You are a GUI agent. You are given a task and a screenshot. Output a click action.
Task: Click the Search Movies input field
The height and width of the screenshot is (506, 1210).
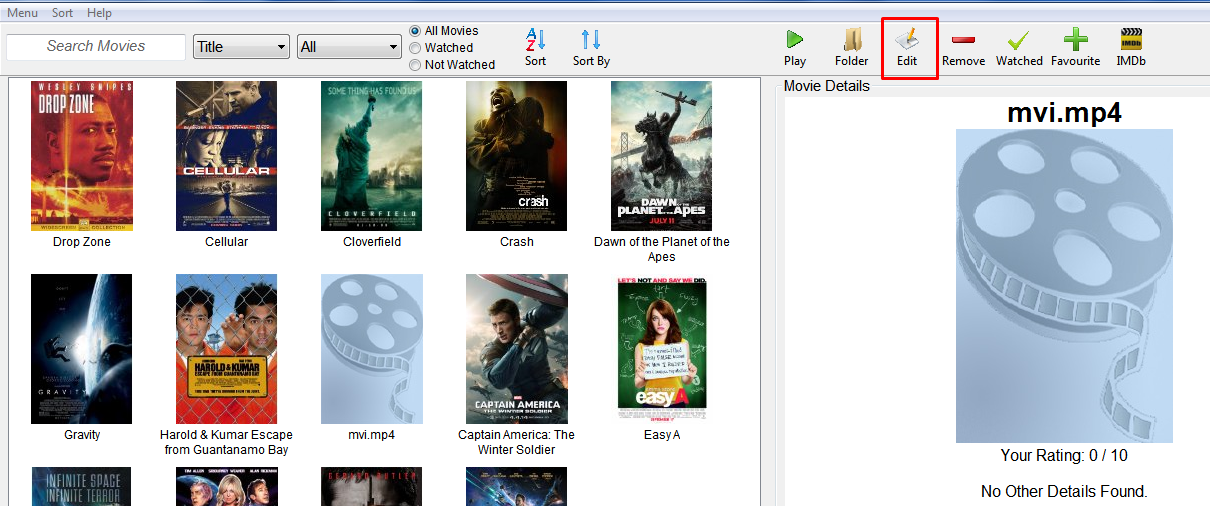[96, 47]
